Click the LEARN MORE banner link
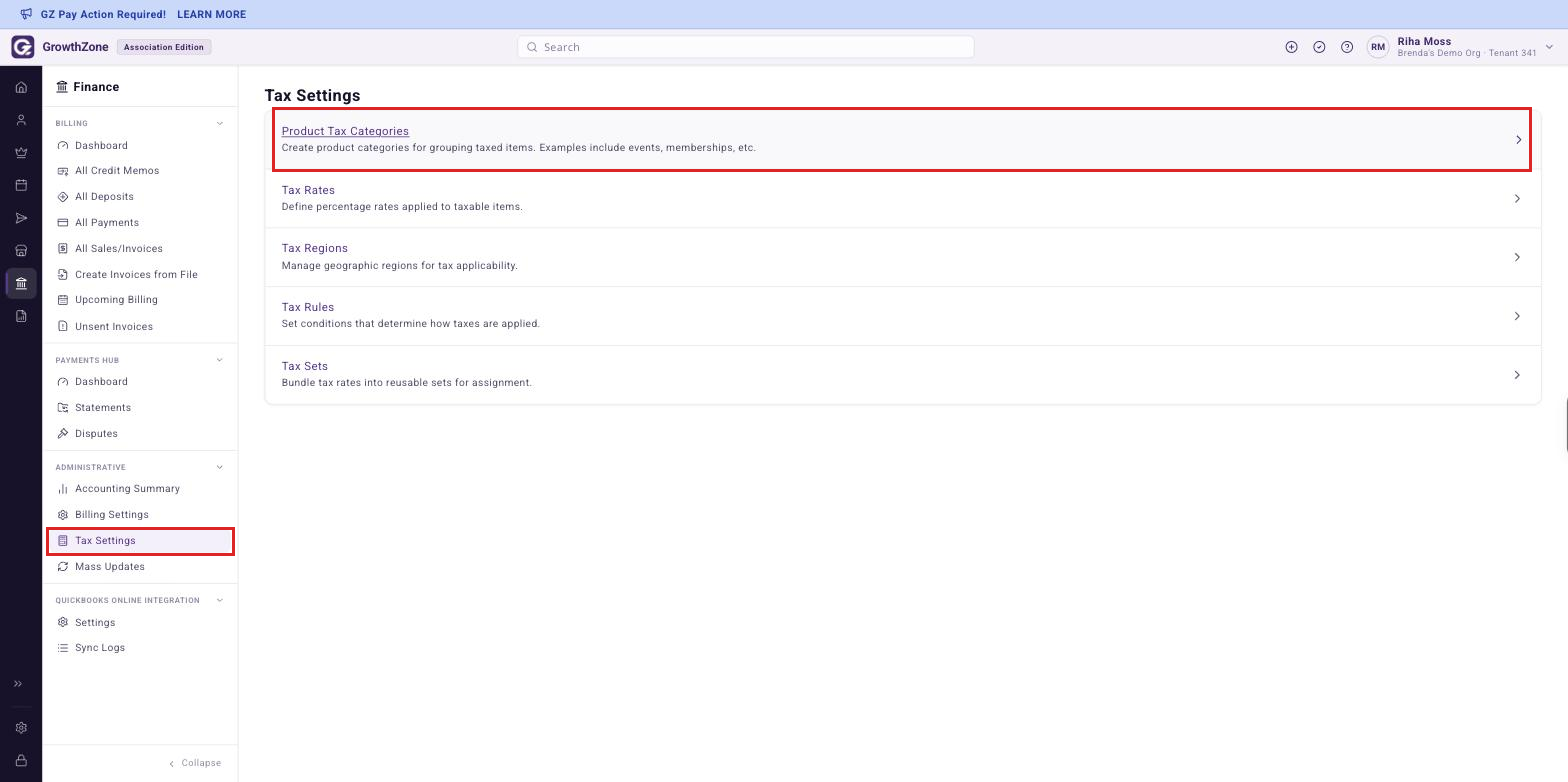The image size is (1568, 782). tap(211, 14)
